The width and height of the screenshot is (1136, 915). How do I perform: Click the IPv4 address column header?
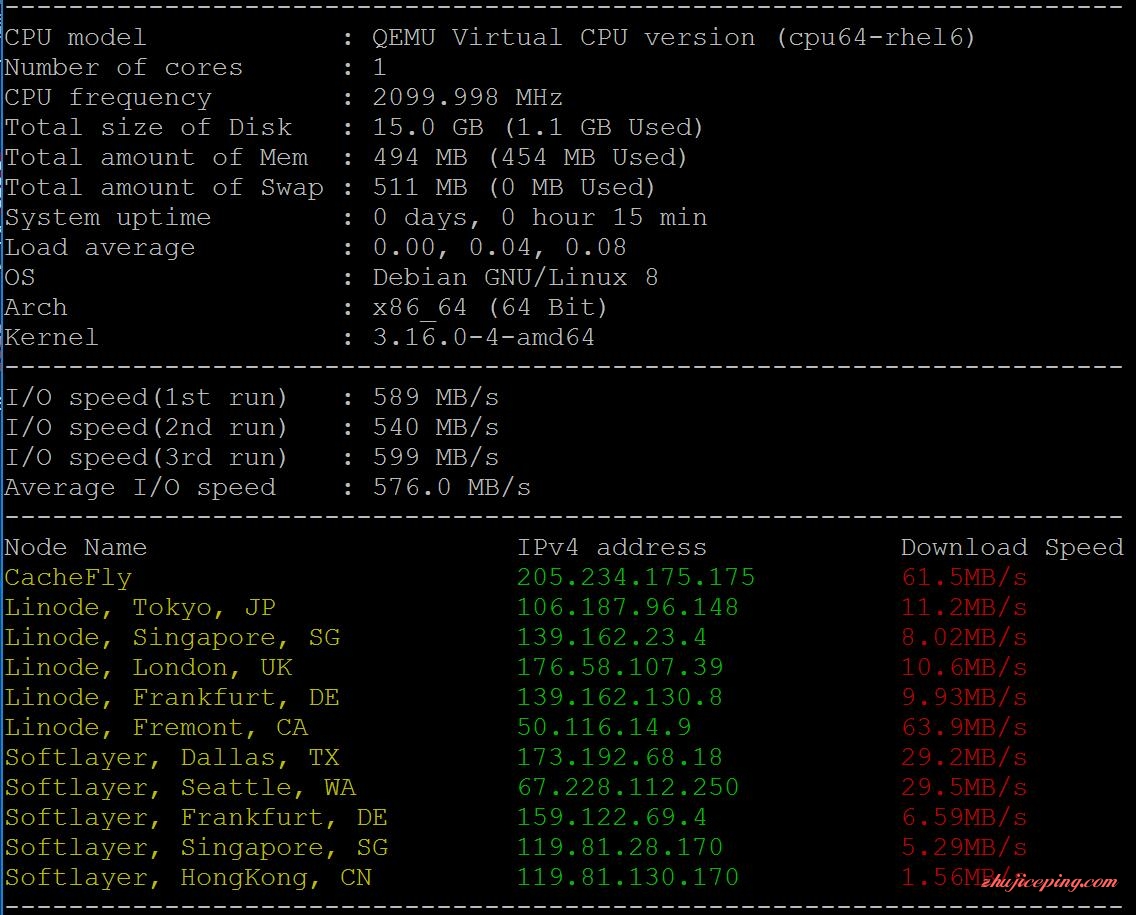(x=611, y=548)
